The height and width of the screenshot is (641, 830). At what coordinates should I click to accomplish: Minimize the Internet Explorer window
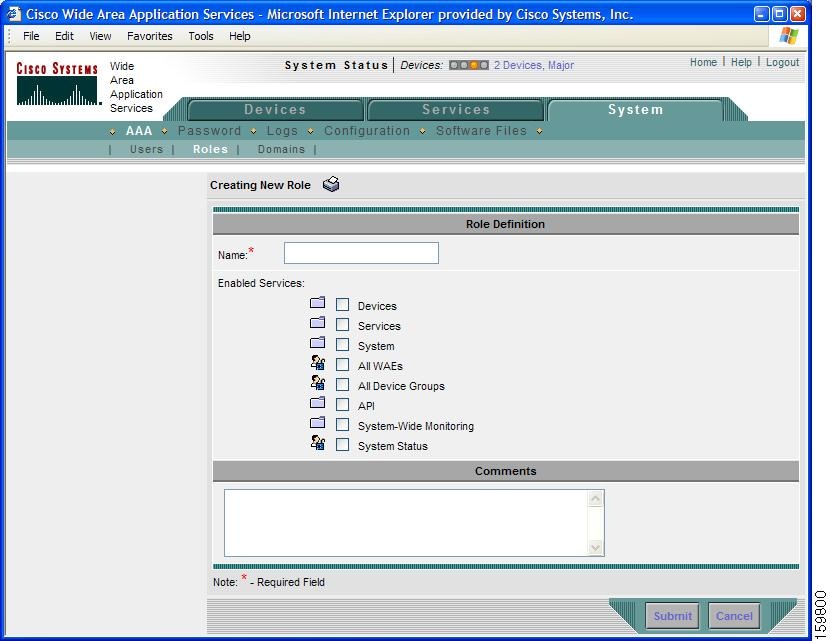tap(761, 14)
